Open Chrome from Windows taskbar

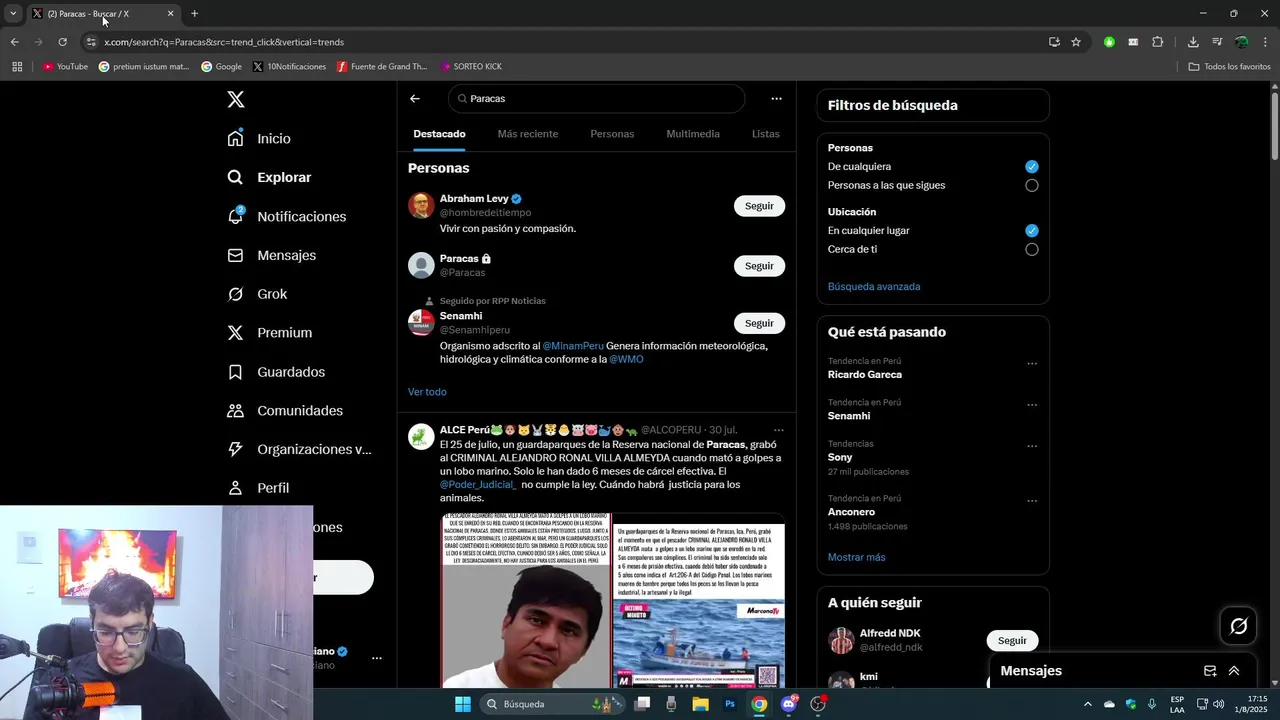pos(759,704)
